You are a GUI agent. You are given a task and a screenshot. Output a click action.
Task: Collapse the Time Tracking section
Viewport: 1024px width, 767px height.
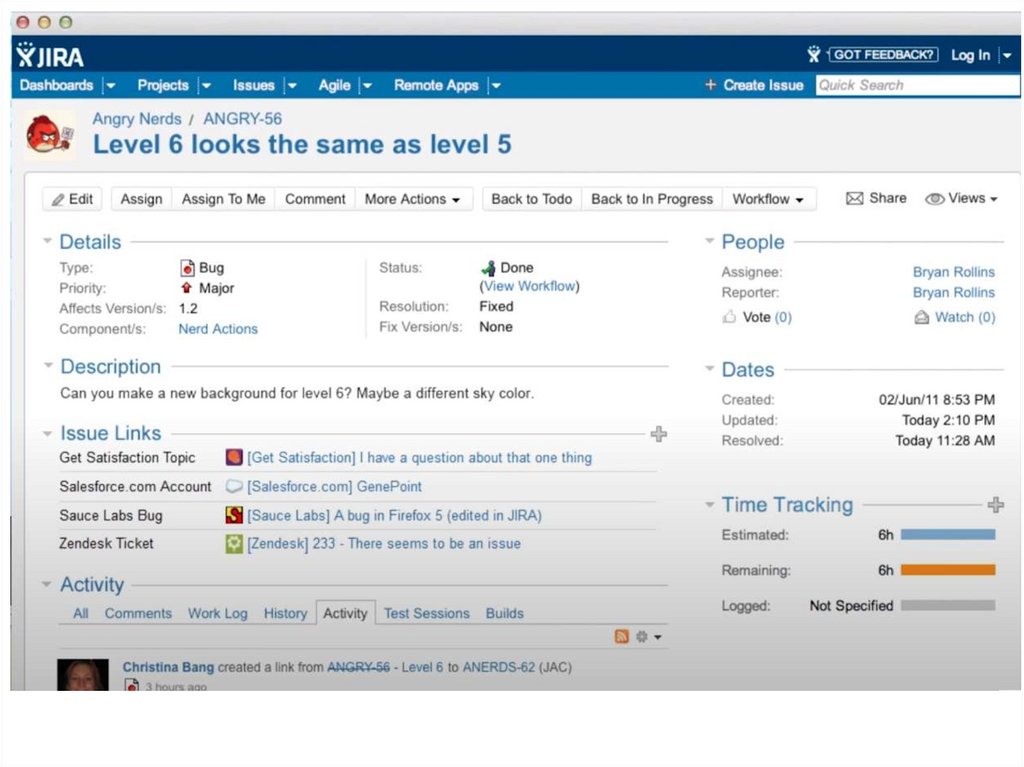pyautogui.click(x=710, y=504)
